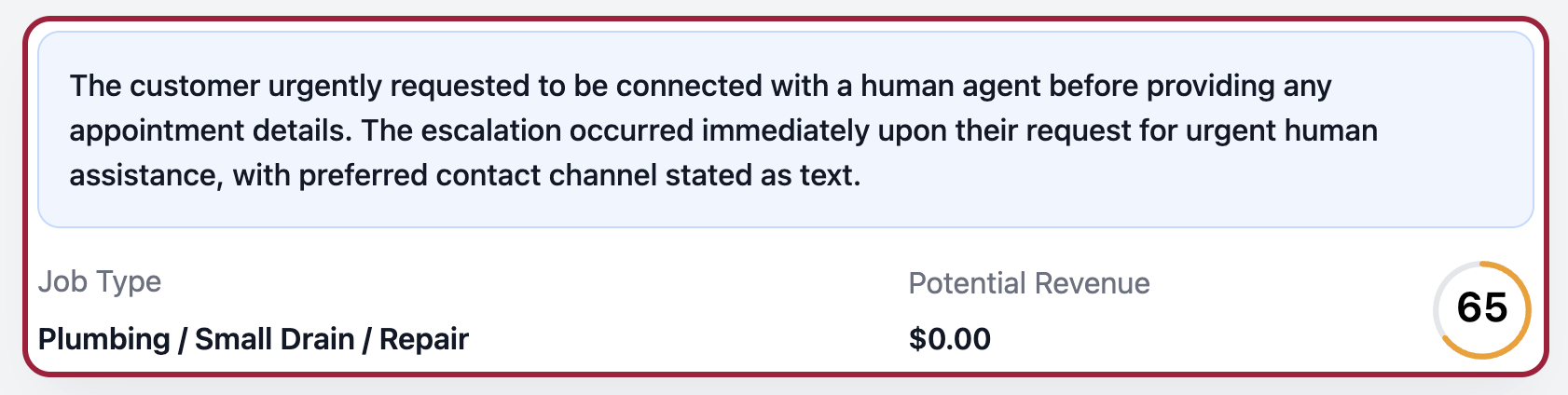Viewport: 1568px width, 395px height.
Task: Click the Potential Revenue label
Action: coord(1028,283)
